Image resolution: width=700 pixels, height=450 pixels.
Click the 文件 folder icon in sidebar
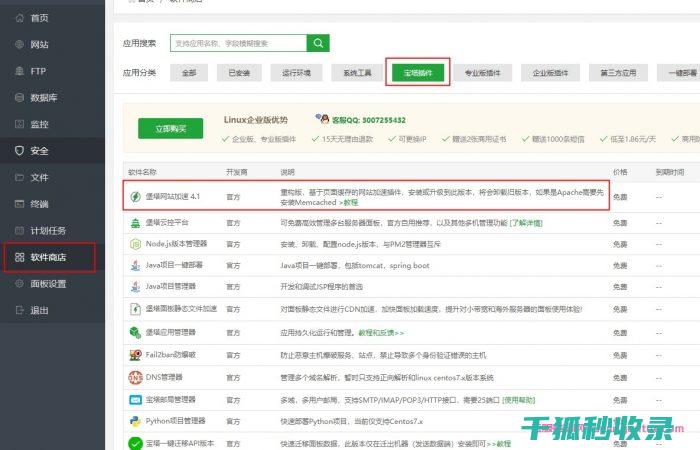pyautogui.click(x=19, y=177)
